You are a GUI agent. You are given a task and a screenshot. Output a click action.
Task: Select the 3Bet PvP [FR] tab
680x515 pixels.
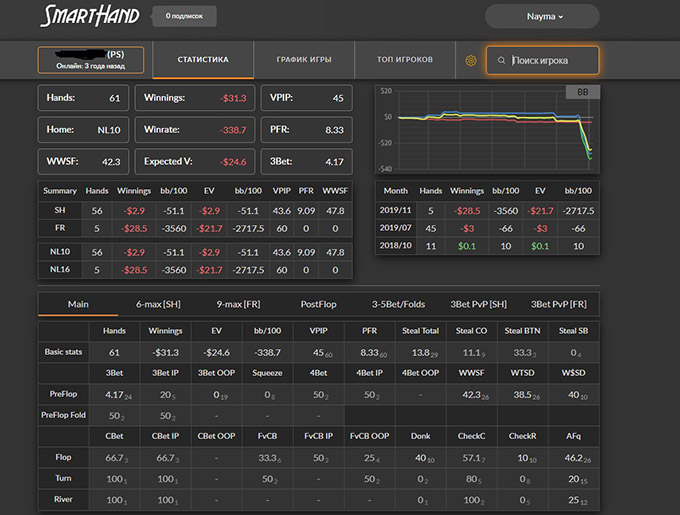point(559,304)
